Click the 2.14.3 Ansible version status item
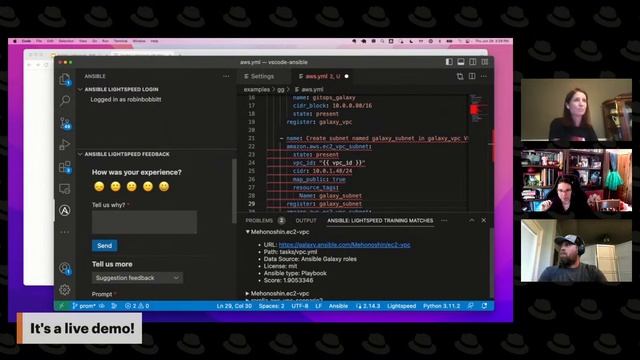The height and width of the screenshot is (360, 640). click(368, 306)
